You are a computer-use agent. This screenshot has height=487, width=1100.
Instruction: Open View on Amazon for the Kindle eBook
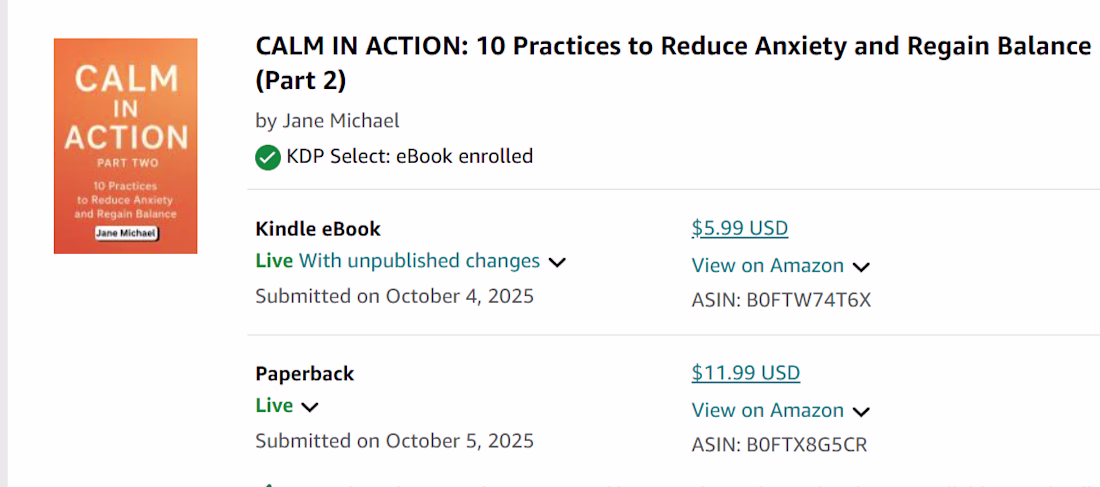coord(767,266)
